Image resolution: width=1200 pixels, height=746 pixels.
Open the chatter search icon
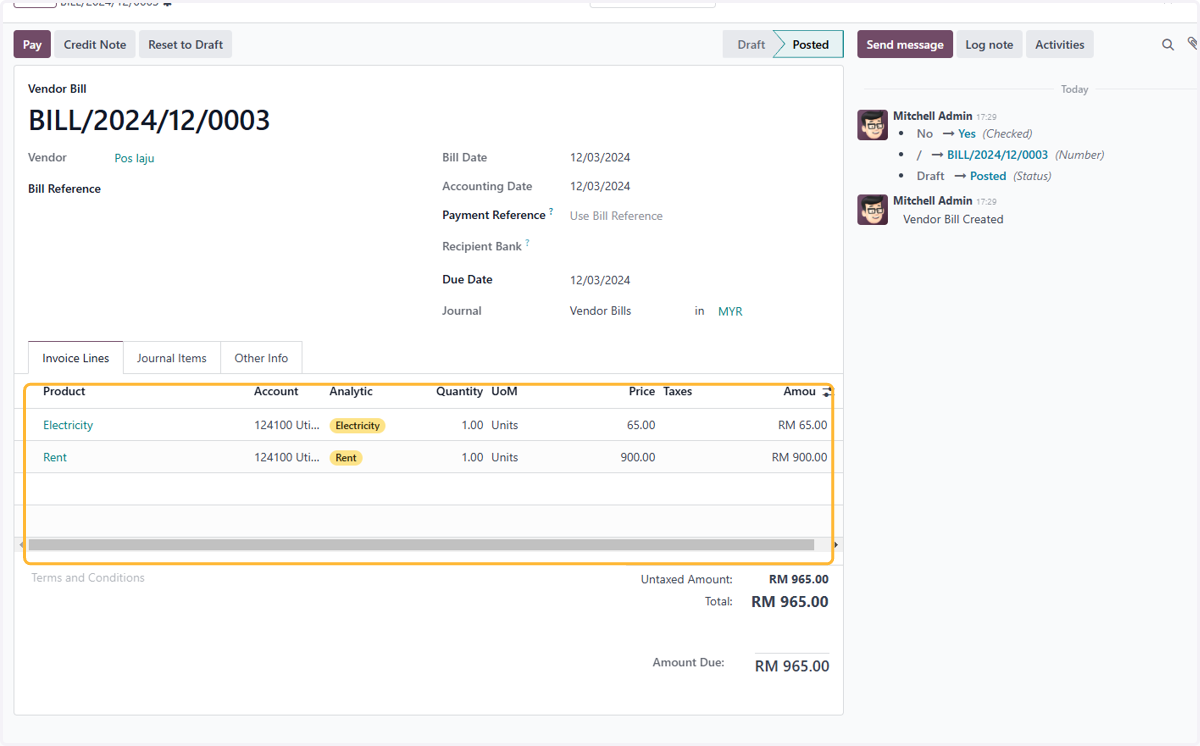(1167, 45)
